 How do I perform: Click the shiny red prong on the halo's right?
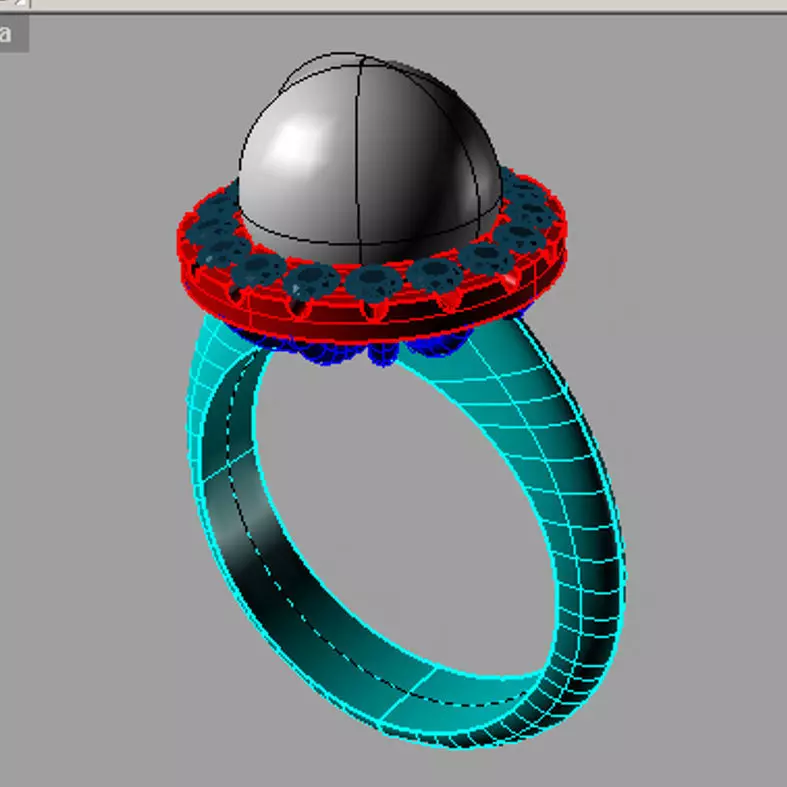(x=510, y=280)
